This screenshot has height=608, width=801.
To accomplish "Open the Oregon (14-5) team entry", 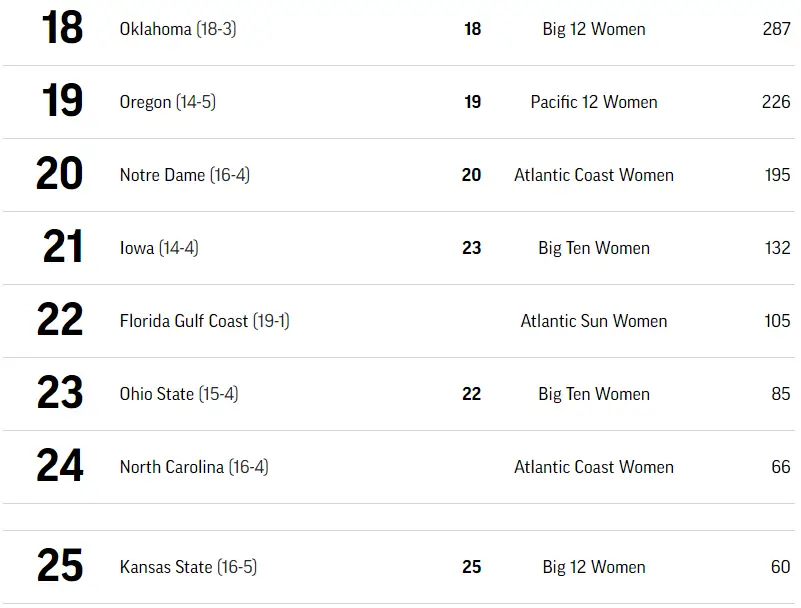I will (167, 102).
